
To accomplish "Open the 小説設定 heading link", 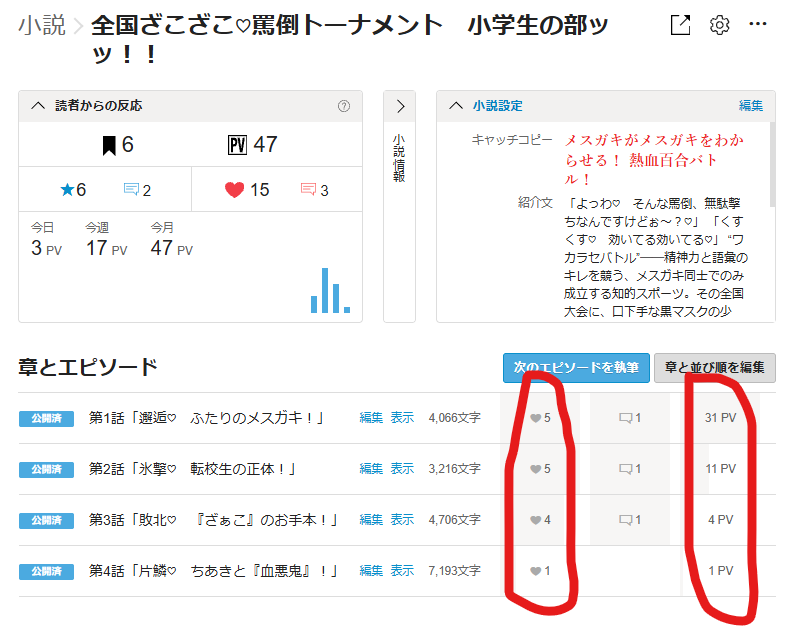I will [497, 106].
